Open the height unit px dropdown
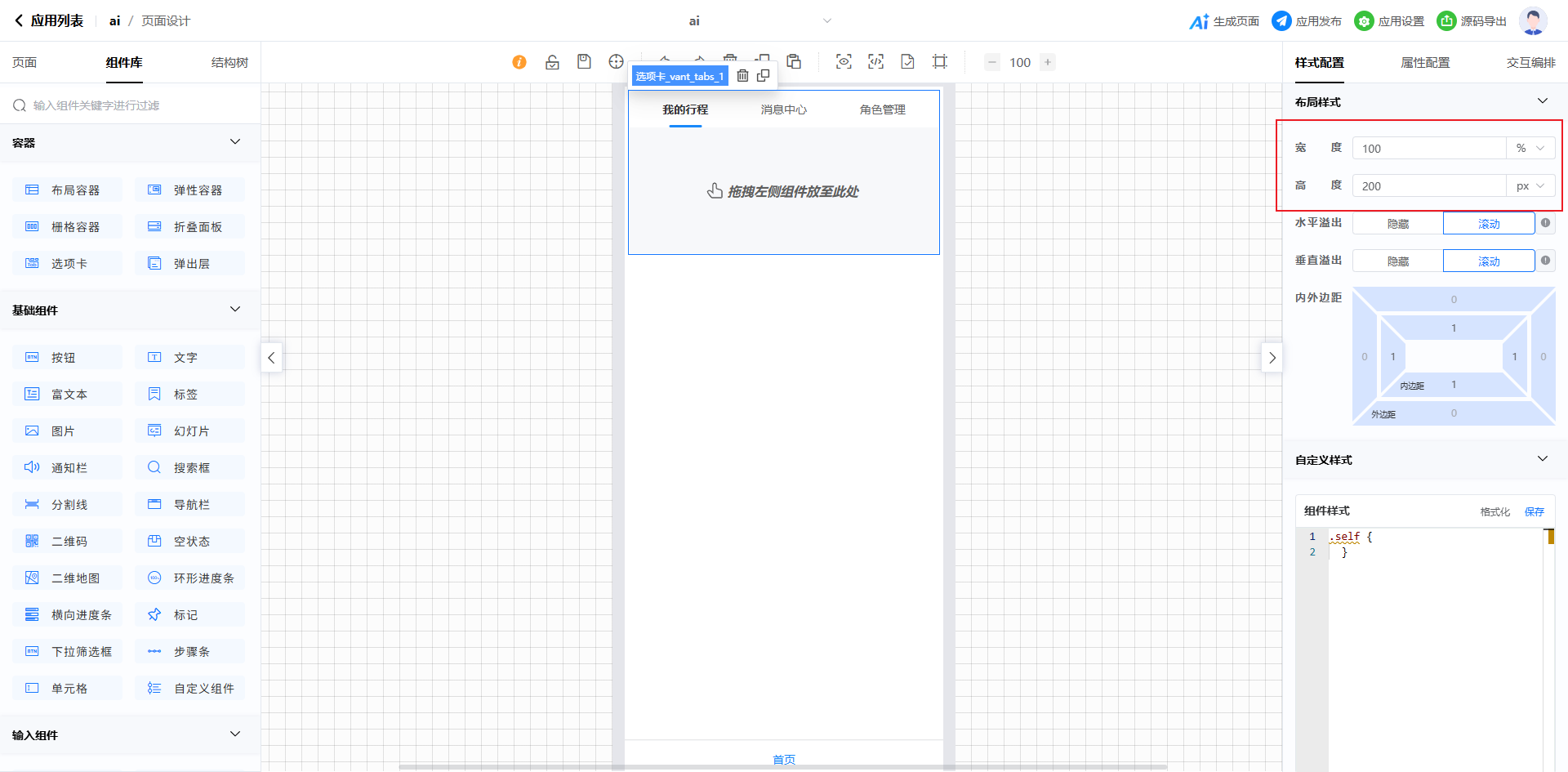Viewport: 1568px width, 772px height. click(x=1530, y=186)
